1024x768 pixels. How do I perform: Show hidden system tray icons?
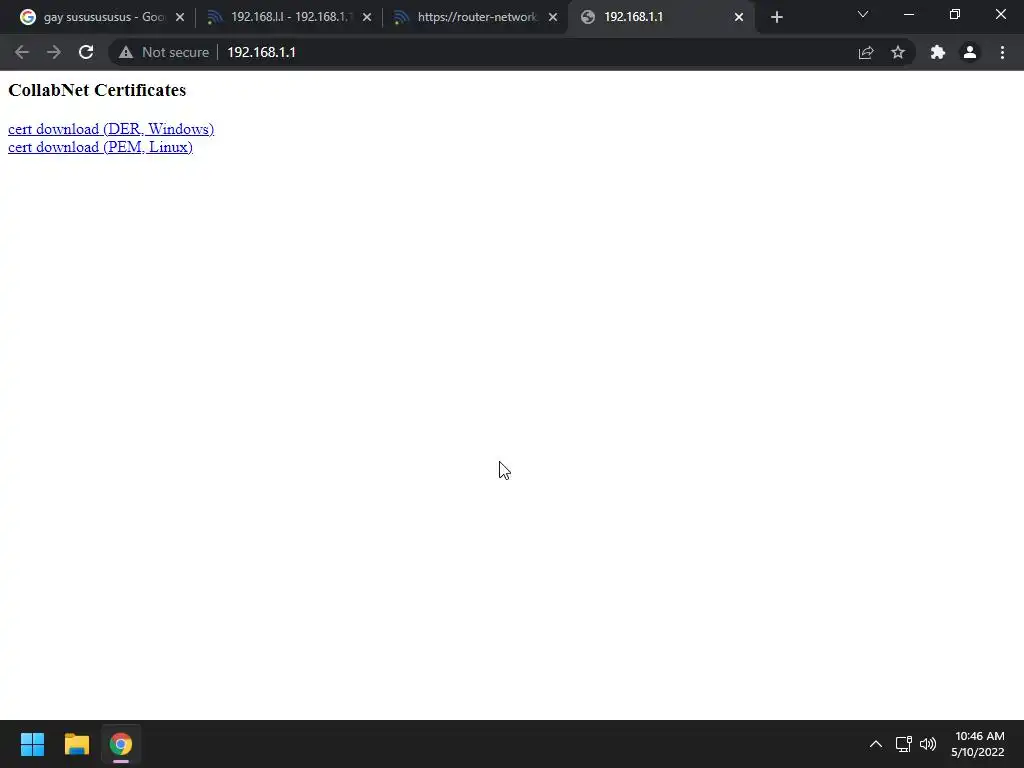coord(876,744)
